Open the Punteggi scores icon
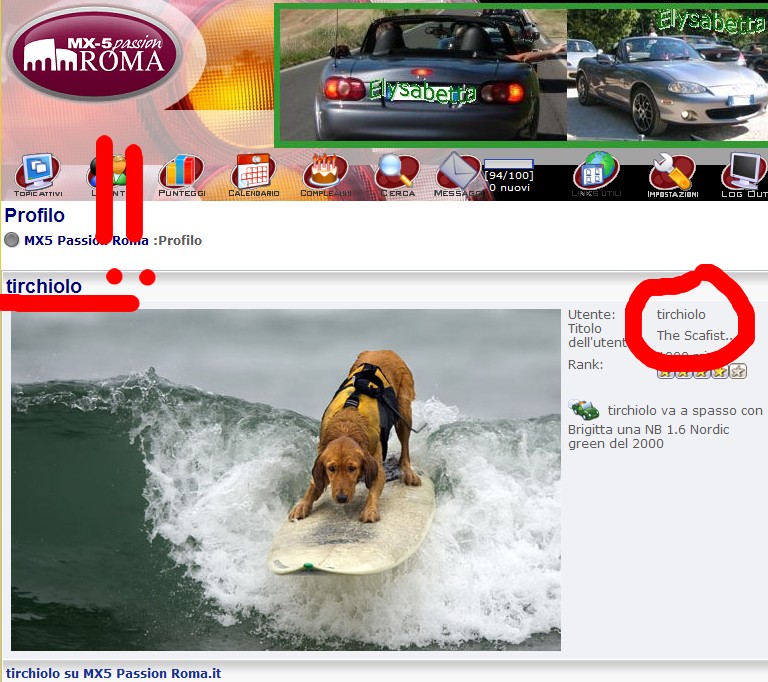This screenshot has width=768, height=682. click(181, 172)
